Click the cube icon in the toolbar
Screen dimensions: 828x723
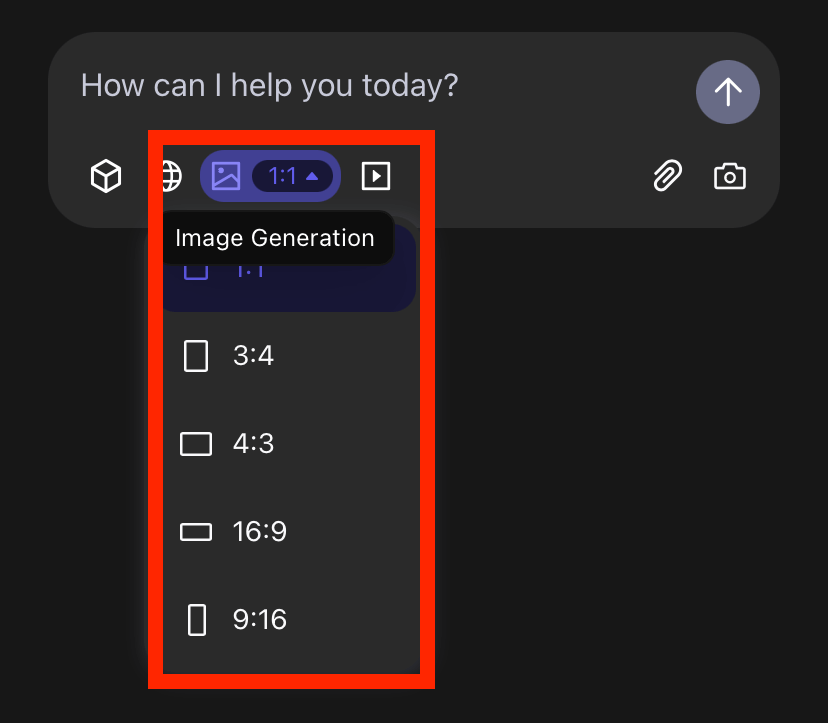tap(106, 177)
